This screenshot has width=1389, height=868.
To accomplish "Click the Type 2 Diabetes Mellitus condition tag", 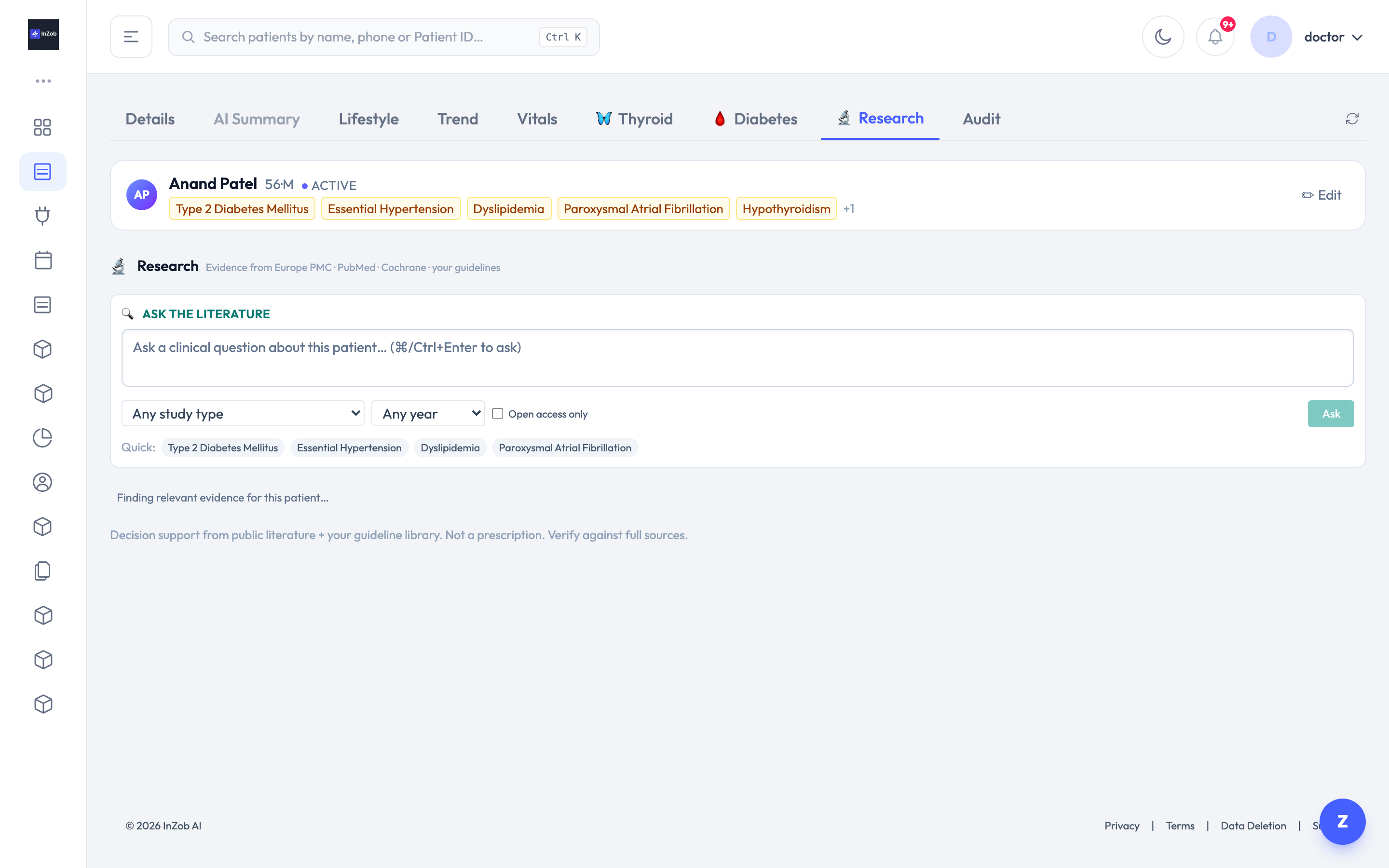I will 242,208.
